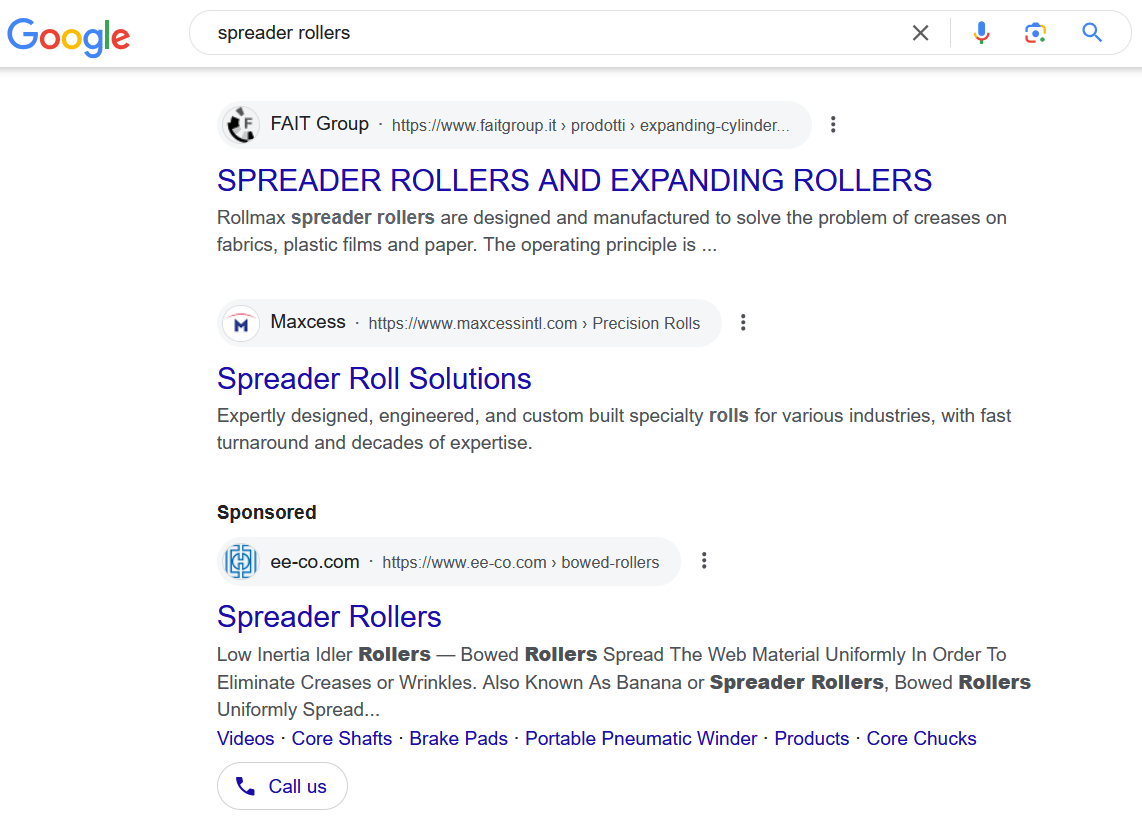Screen dimensions: 1142x822
Task: Click the Google voice search microphone icon
Action: point(981,32)
